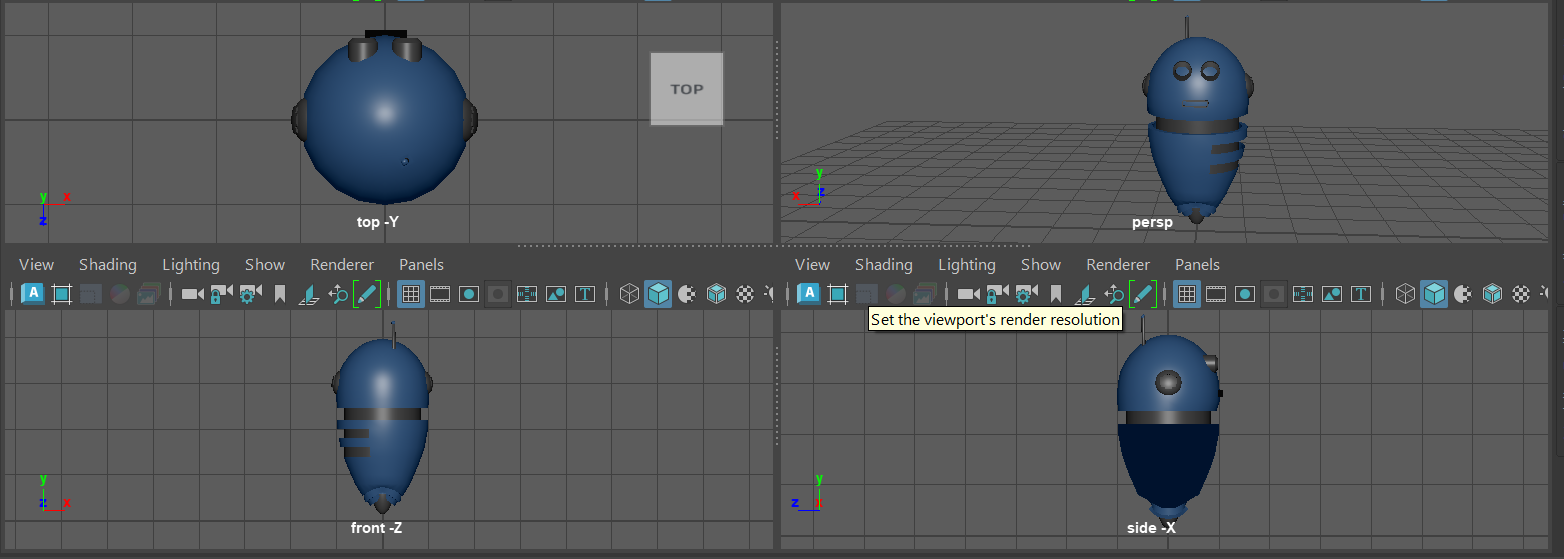This screenshot has height=559, width=1564.
Task: Click Select Camera icon in front view toolbar
Action: [192, 294]
